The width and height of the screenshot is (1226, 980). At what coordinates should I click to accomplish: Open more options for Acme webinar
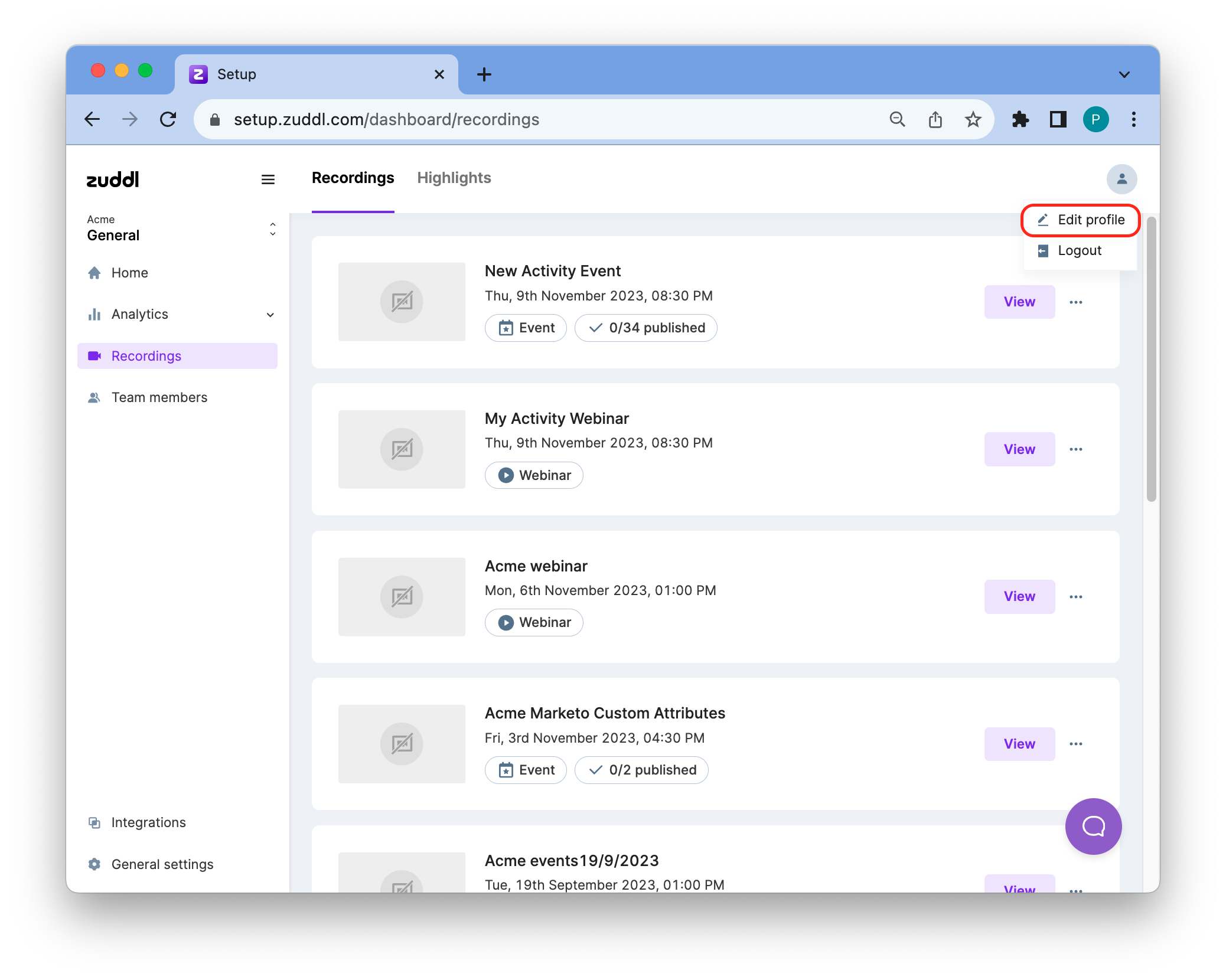(1075, 597)
